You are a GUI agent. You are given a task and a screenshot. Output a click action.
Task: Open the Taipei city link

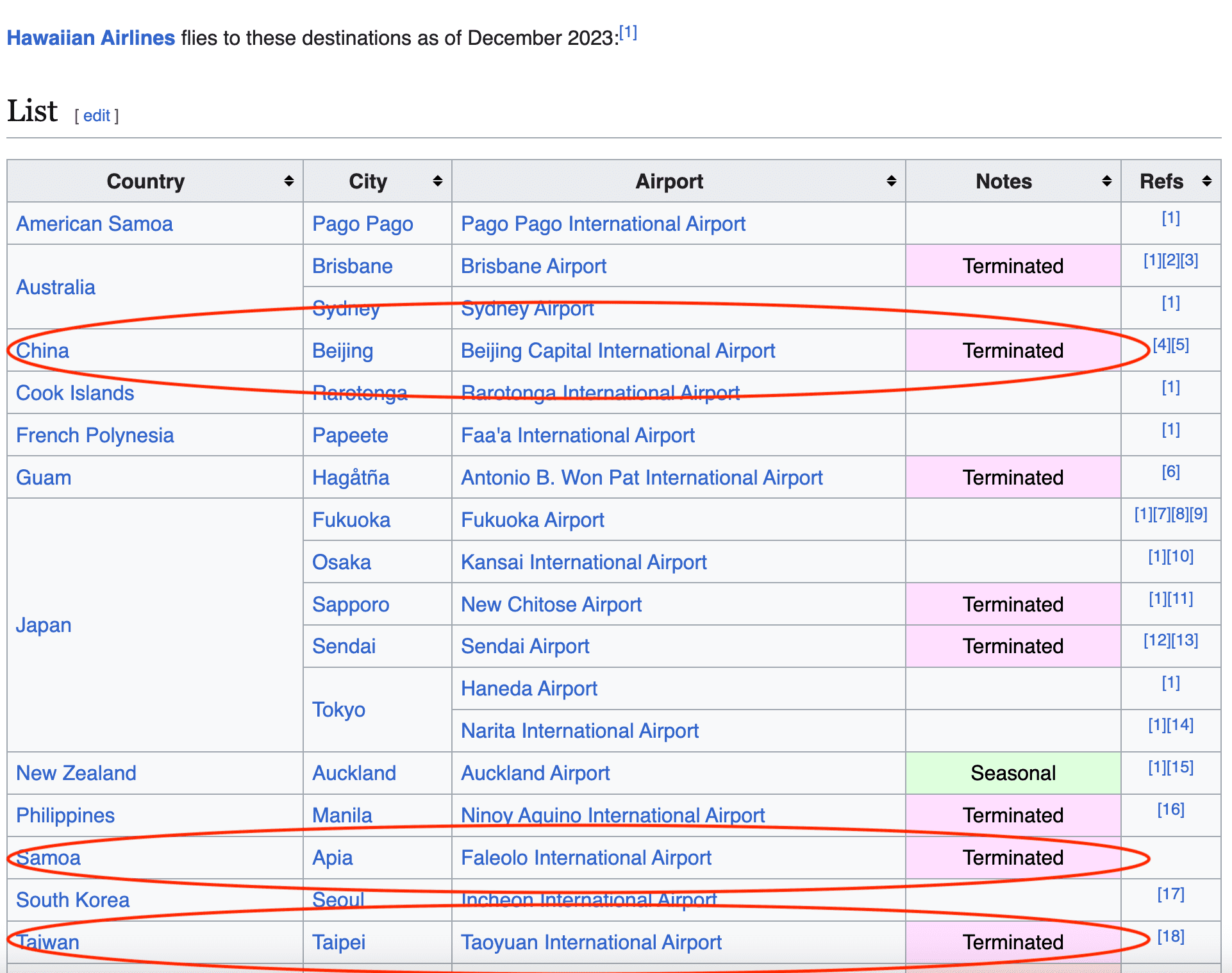pyautogui.click(x=338, y=942)
